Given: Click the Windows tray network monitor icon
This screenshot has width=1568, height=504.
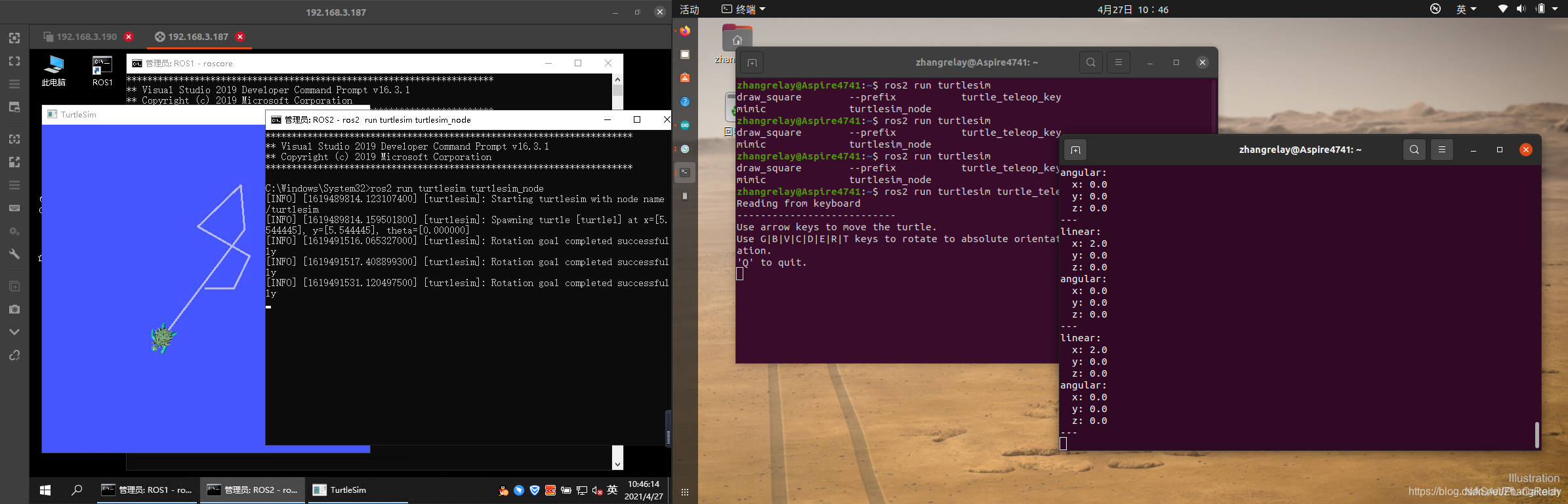Looking at the screenshot, I should coord(581,490).
